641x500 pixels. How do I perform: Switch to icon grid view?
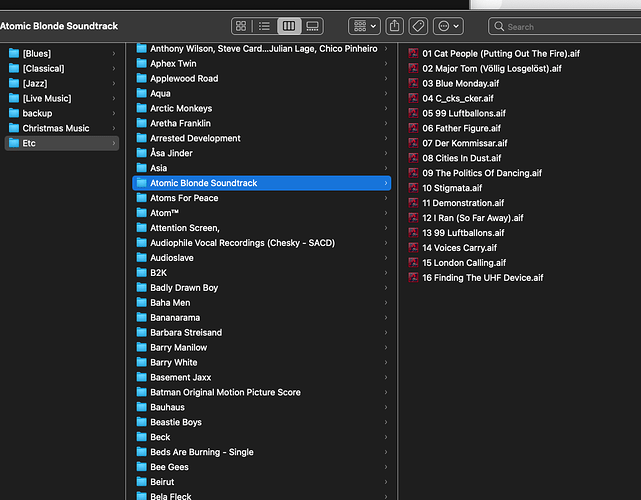pos(241,26)
